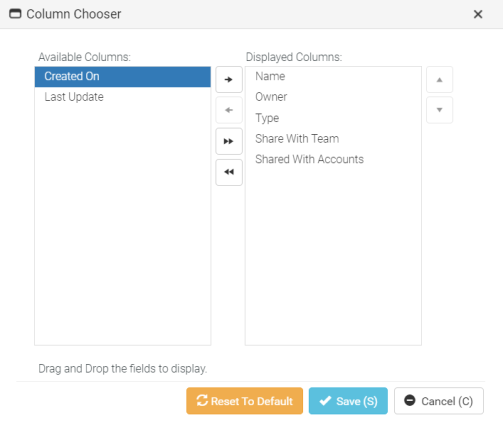Click the single left arrow button
503x447 pixels.
[x=229, y=110]
